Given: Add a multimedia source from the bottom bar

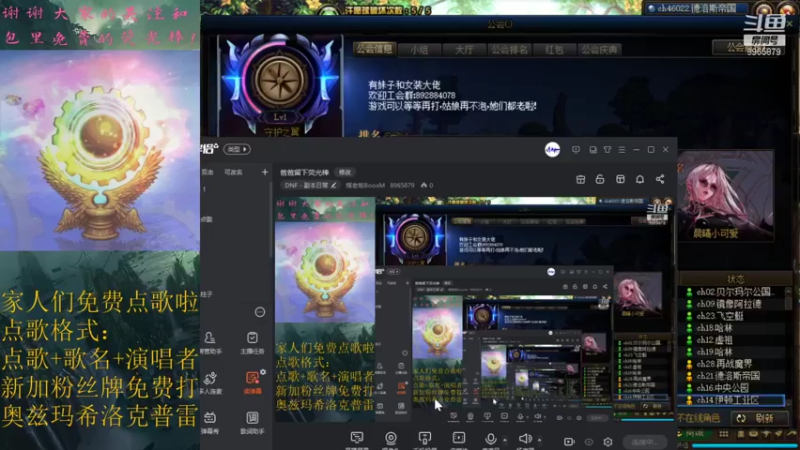Looking at the screenshot, I should 459,440.
